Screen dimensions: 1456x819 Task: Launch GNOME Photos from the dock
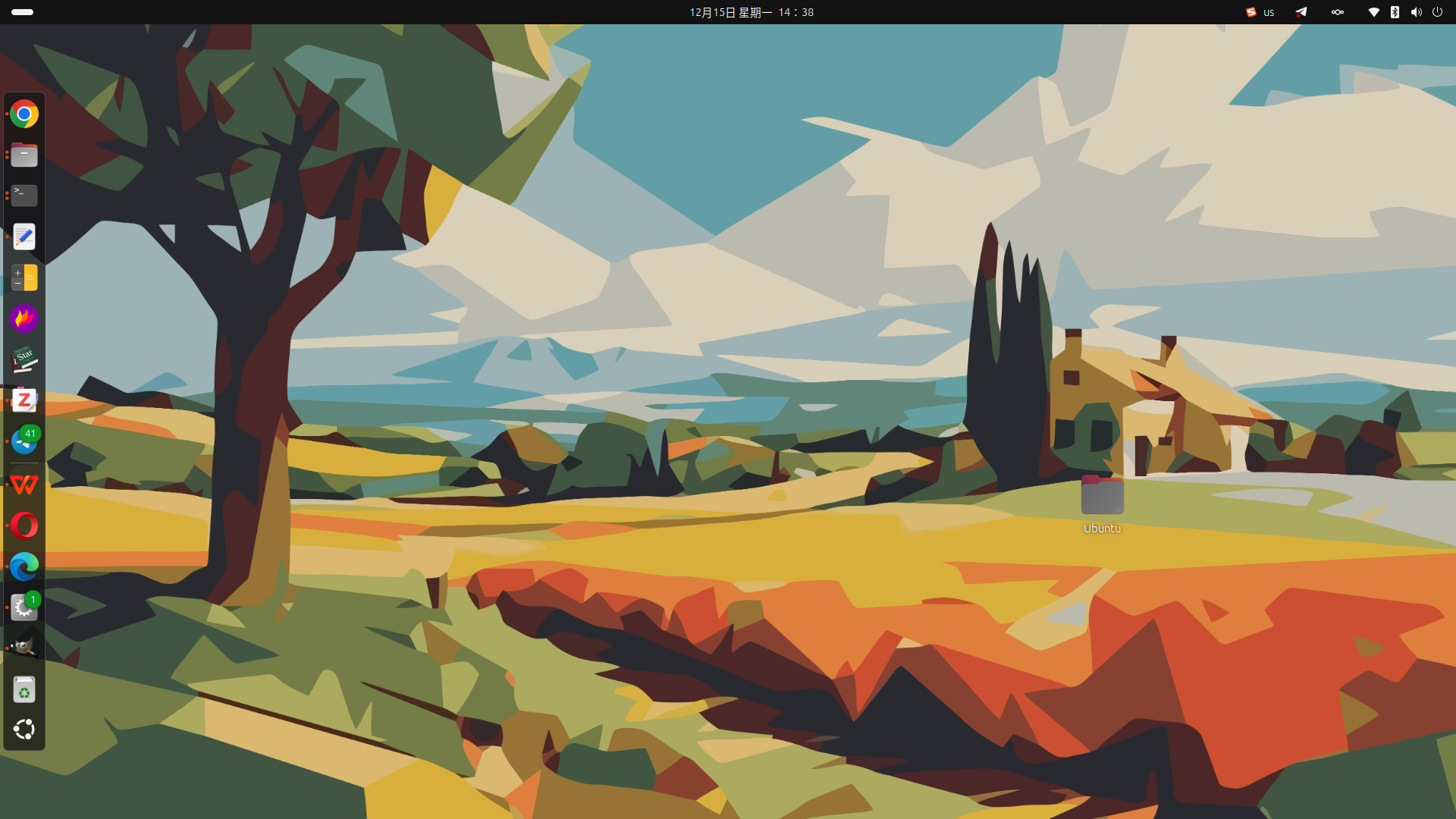(24, 318)
